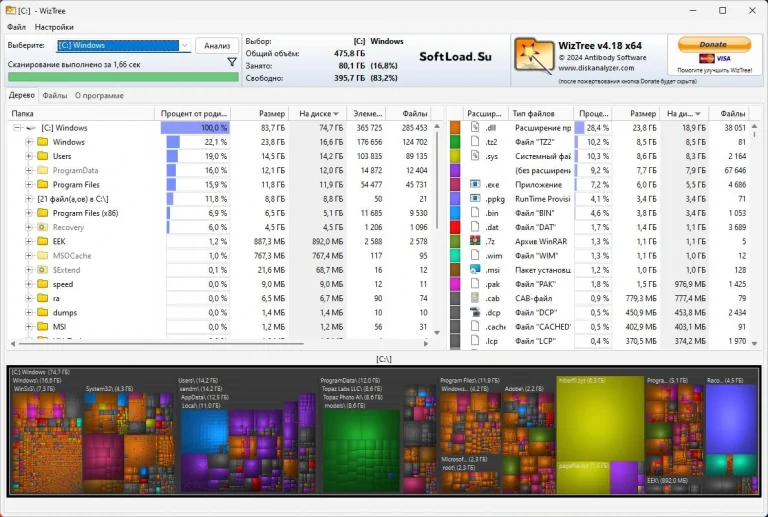Screen dimensions: 768x517
Task: Click the speed folder icon
Action: tap(43, 284)
